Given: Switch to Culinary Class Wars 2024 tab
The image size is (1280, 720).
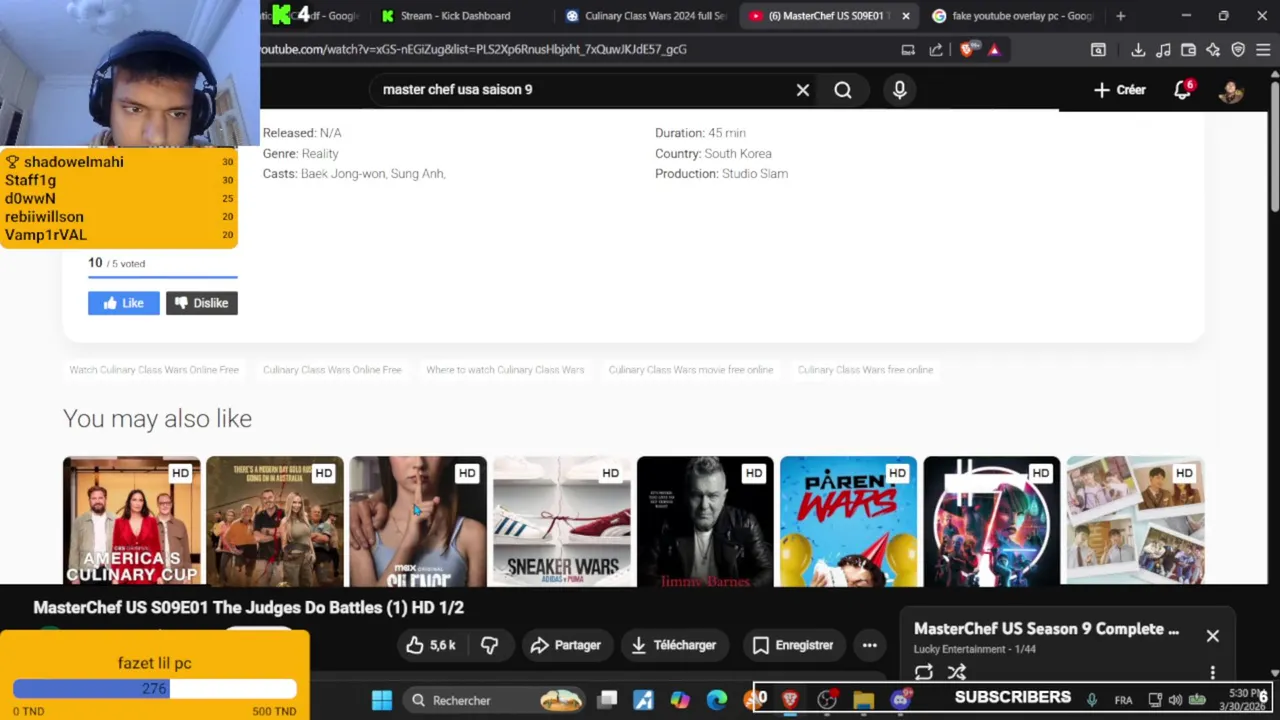Looking at the screenshot, I should click(644, 16).
